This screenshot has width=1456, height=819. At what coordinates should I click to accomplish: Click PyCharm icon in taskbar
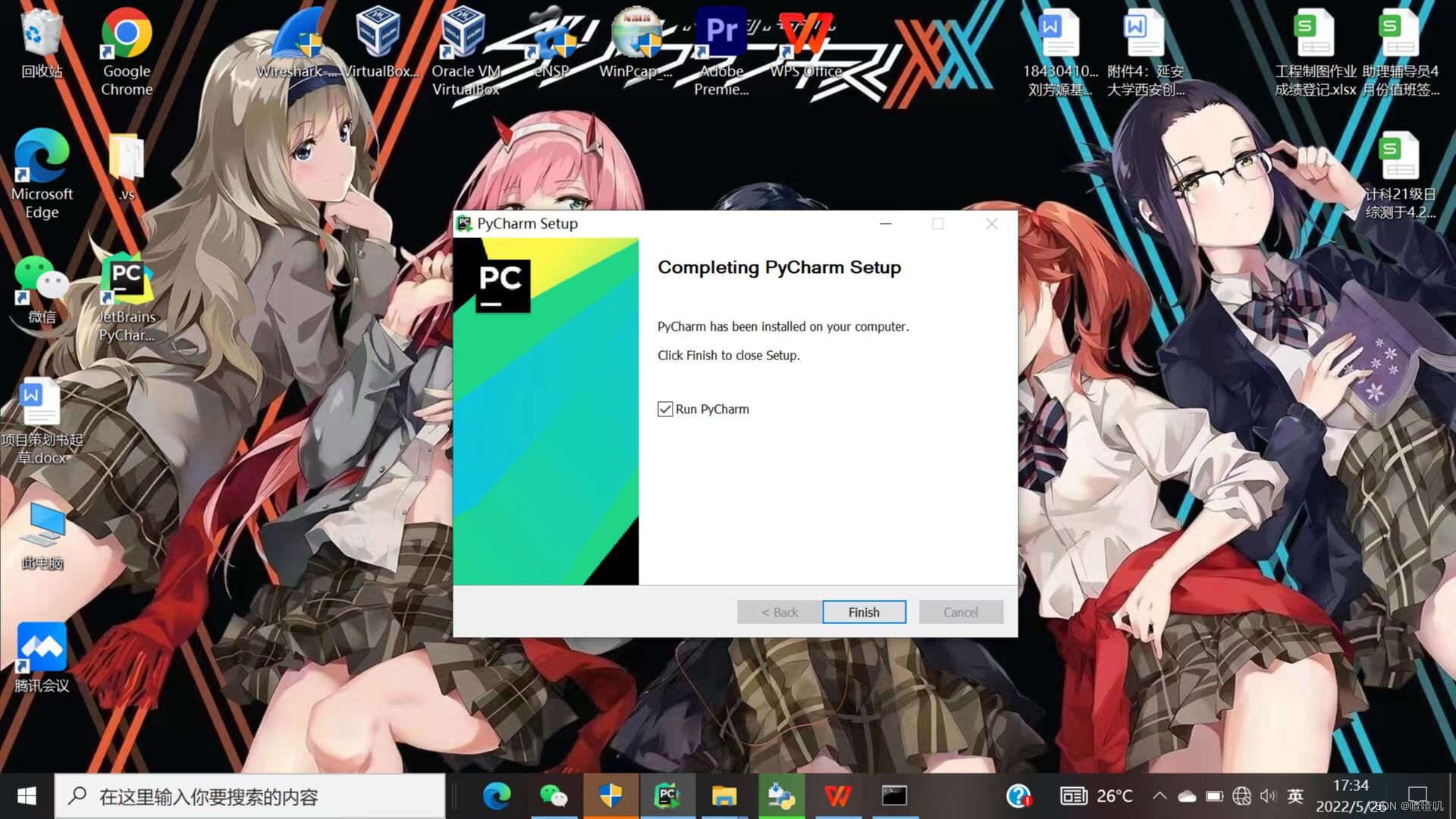[667, 795]
